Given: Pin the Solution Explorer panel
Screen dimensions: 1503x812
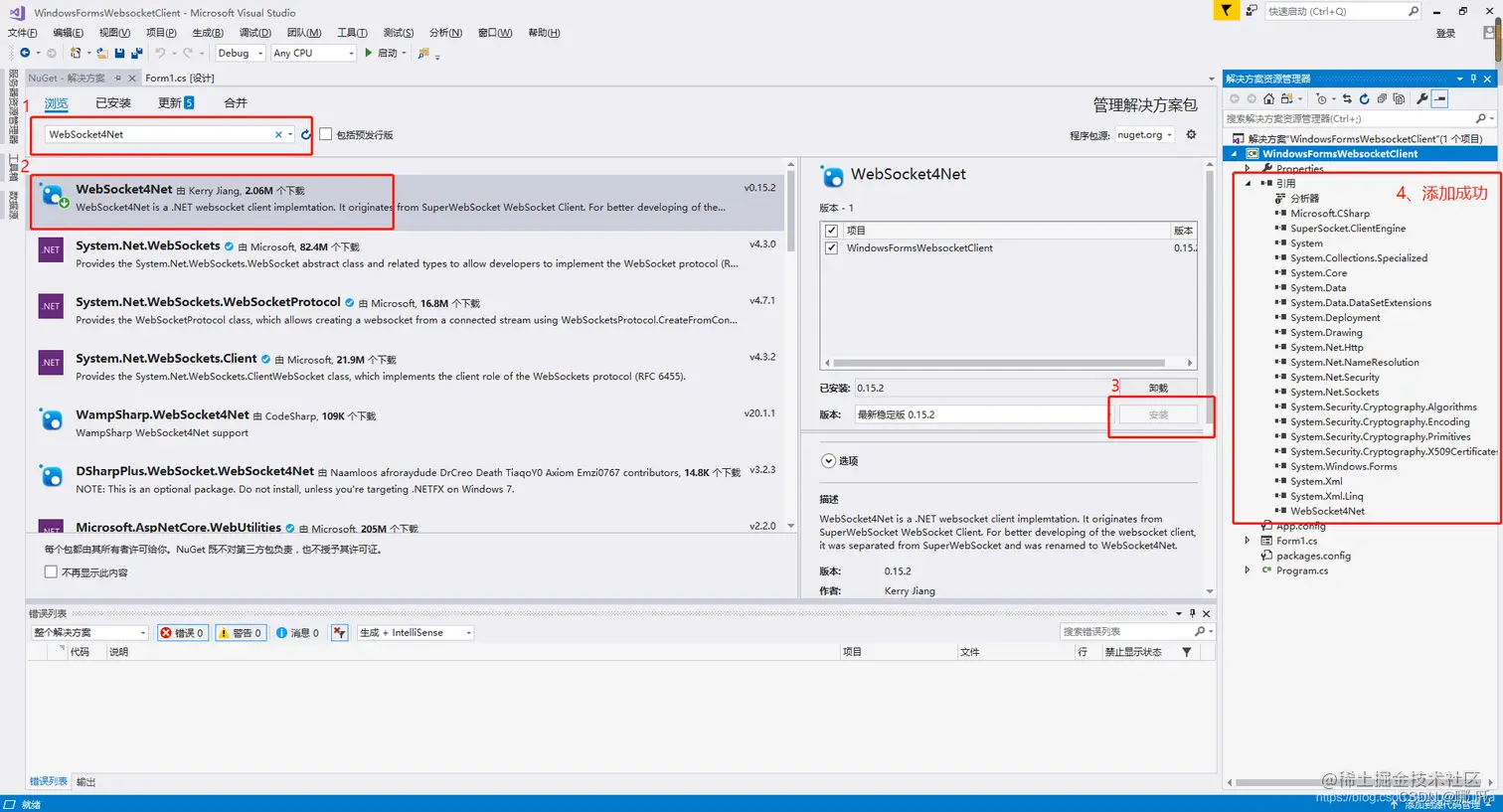Looking at the screenshot, I should coord(1473,79).
